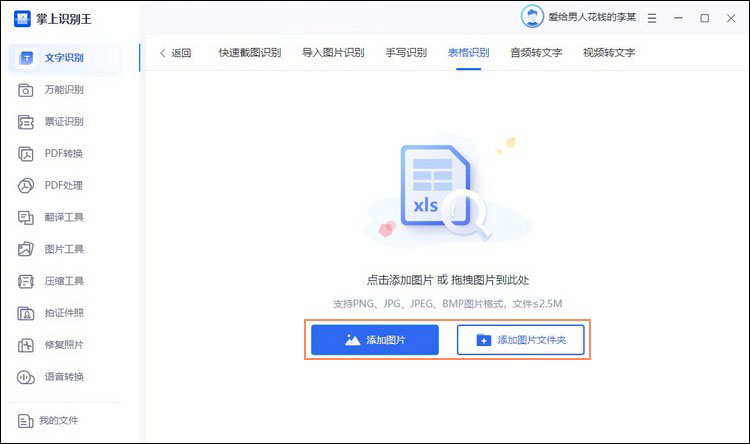Image resolution: width=750 pixels, height=444 pixels.
Task: Select 拍证件照 label in sidebar
Action: coord(64,313)
